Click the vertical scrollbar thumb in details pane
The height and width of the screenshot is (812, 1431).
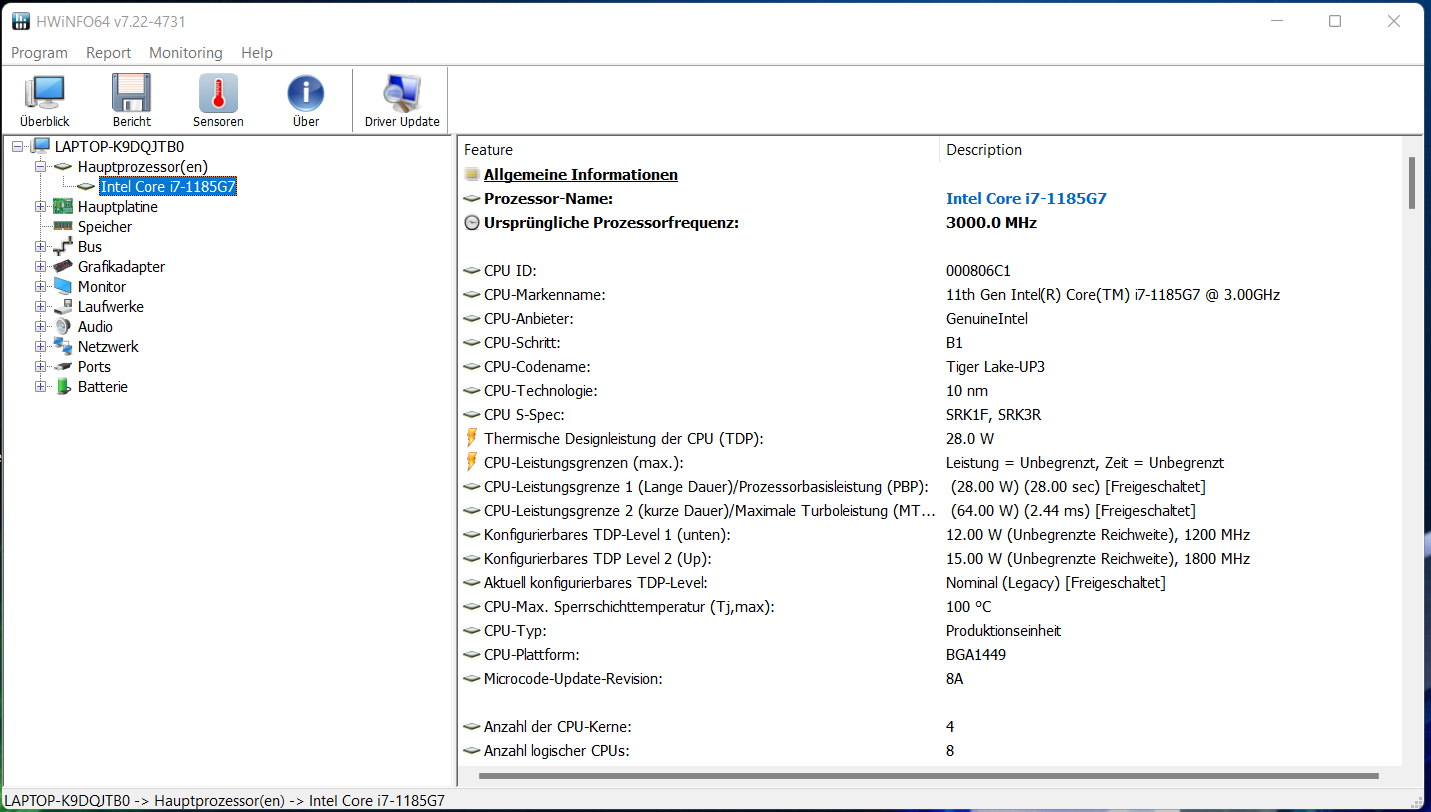click(1412, 182)
